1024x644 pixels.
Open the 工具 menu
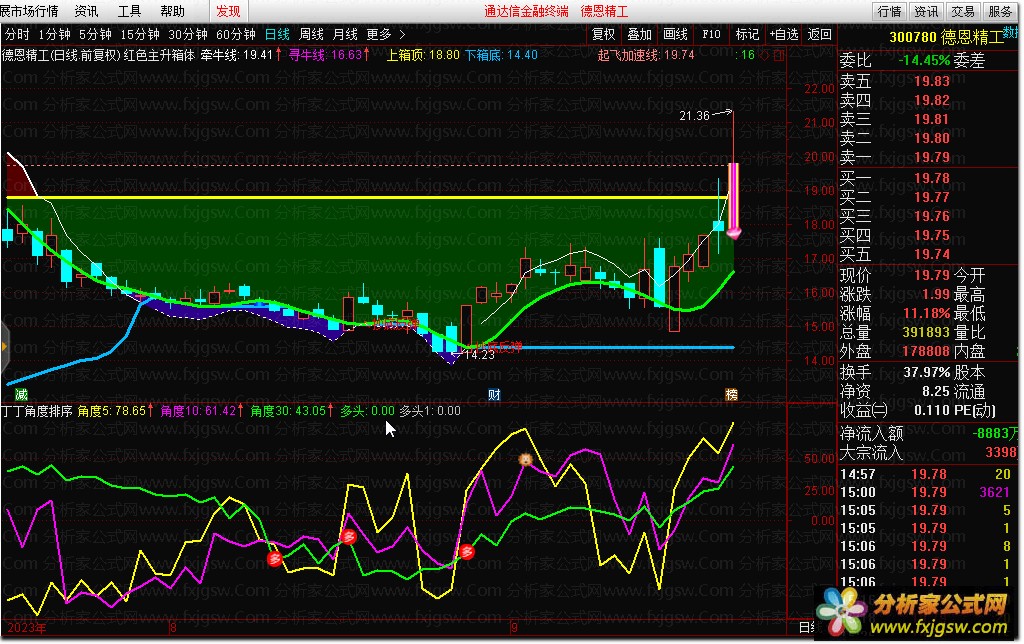[129, 11]
